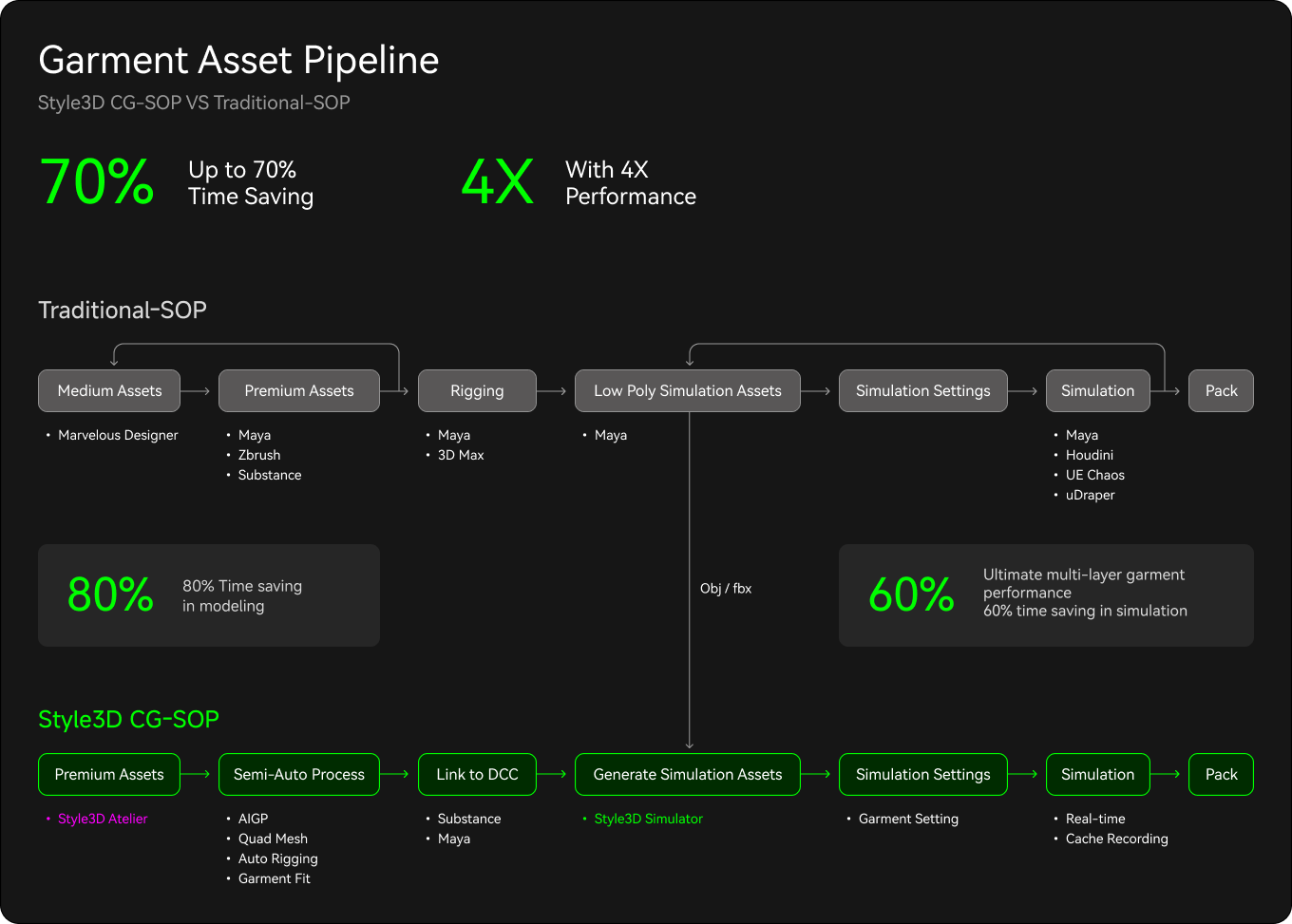Select the Low Poly Simulation Assets box
Viewport: 1292px width, 924px height.
(x=687, y=390)
